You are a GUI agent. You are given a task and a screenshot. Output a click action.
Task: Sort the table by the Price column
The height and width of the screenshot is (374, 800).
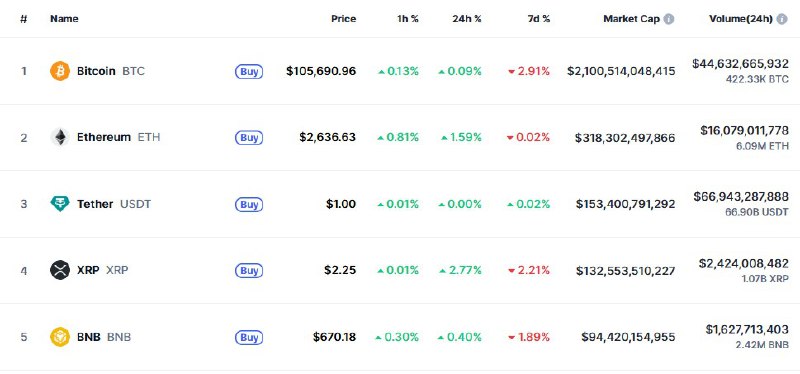tap(343, 19)
